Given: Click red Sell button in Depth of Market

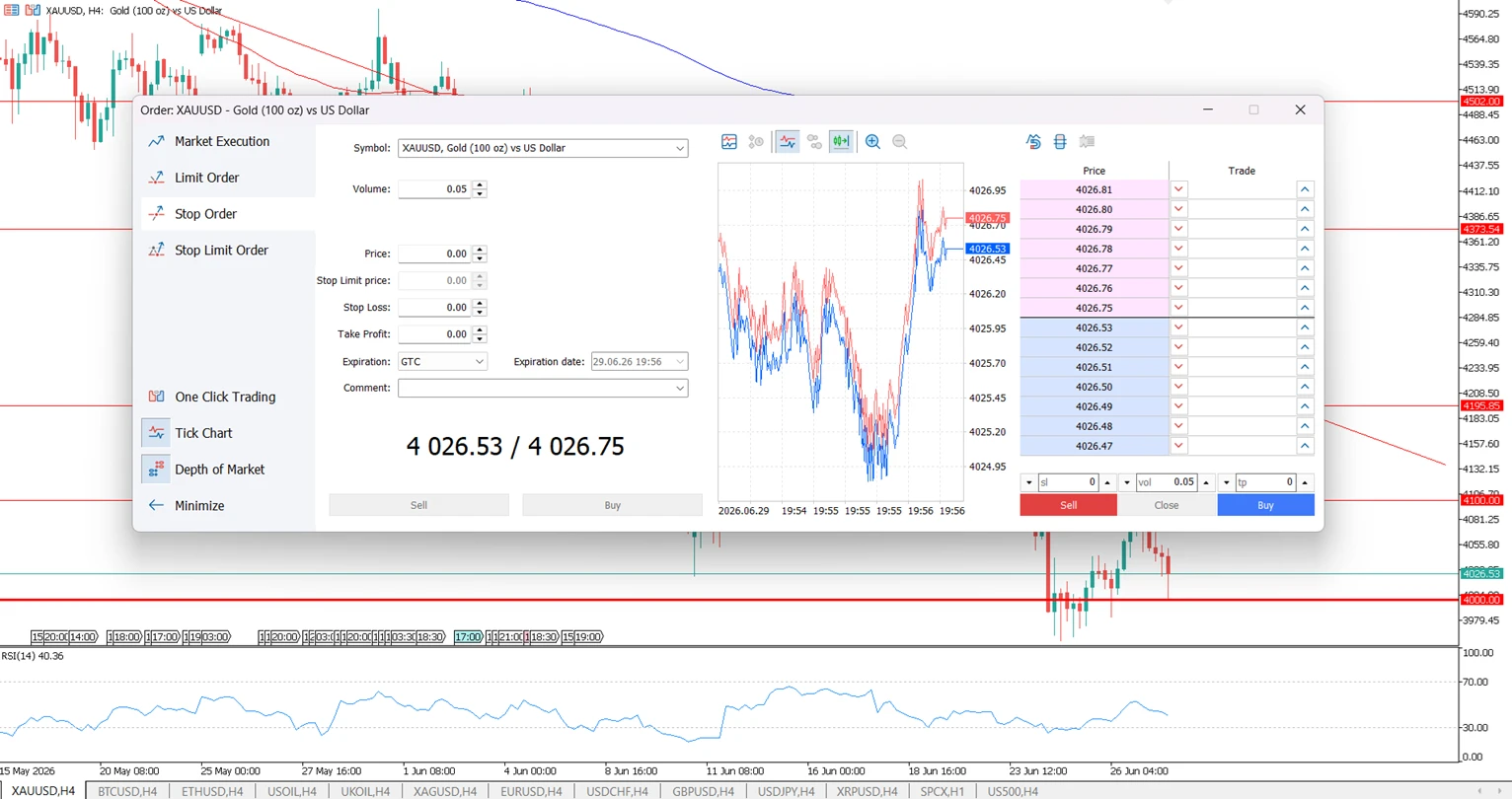Looking at the screenshot, I should click(x=1068, y=505).
